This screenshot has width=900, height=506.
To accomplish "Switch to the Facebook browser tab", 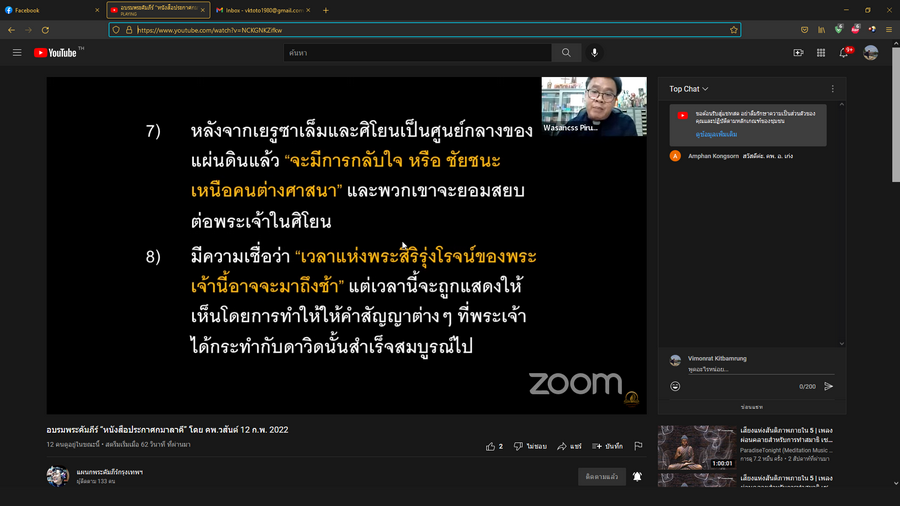I will [50, 10].
